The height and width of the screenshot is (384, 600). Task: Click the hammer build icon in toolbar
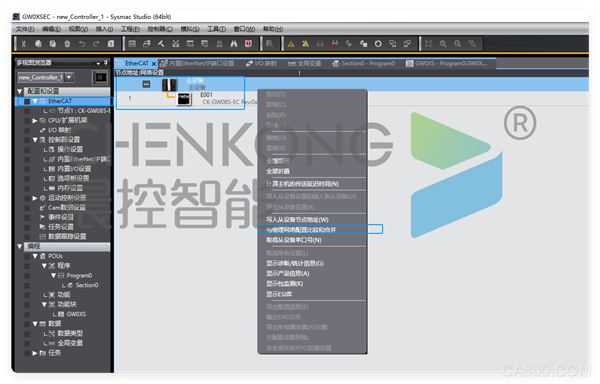[161, 44]
